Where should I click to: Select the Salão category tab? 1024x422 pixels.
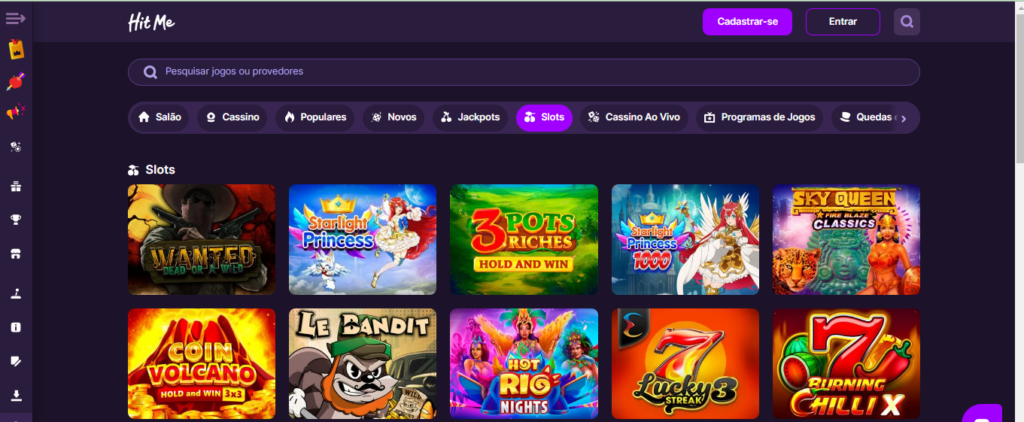coord(159,118)
